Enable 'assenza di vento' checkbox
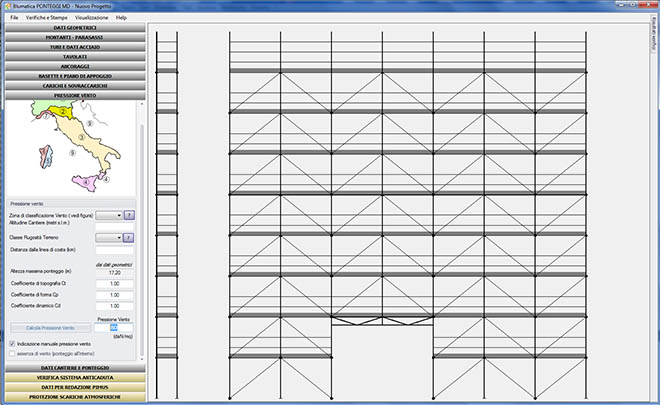Screen dimensions: 660x405 [x=12, y=352]
